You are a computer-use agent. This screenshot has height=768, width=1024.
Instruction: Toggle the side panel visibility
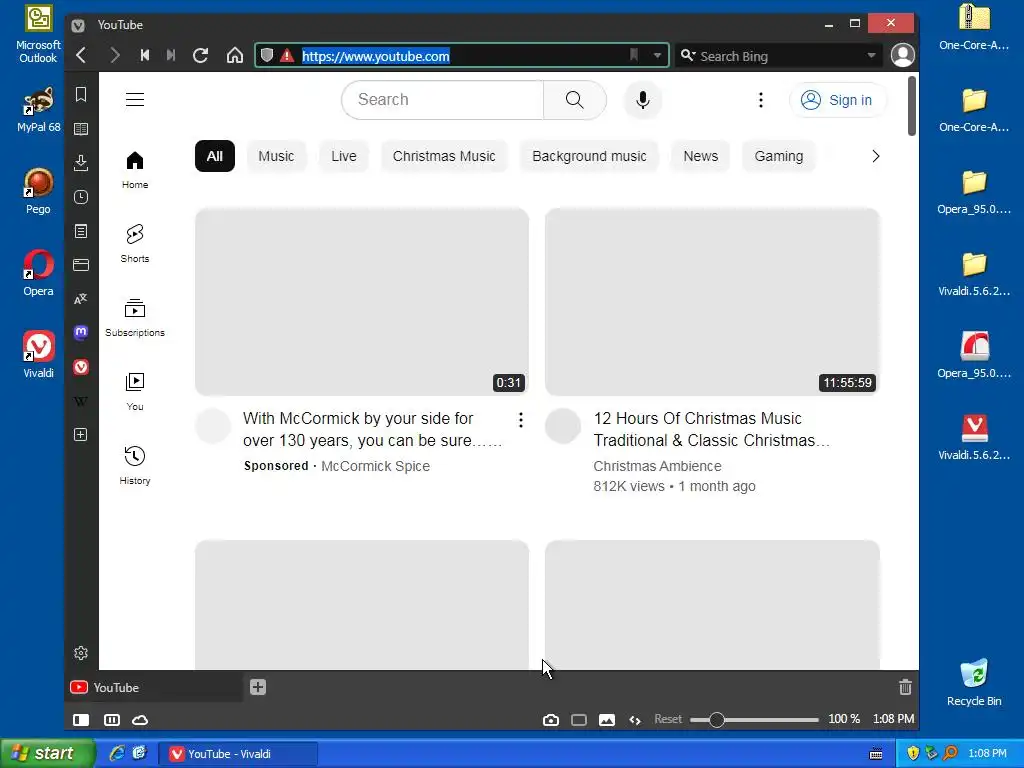81,720
